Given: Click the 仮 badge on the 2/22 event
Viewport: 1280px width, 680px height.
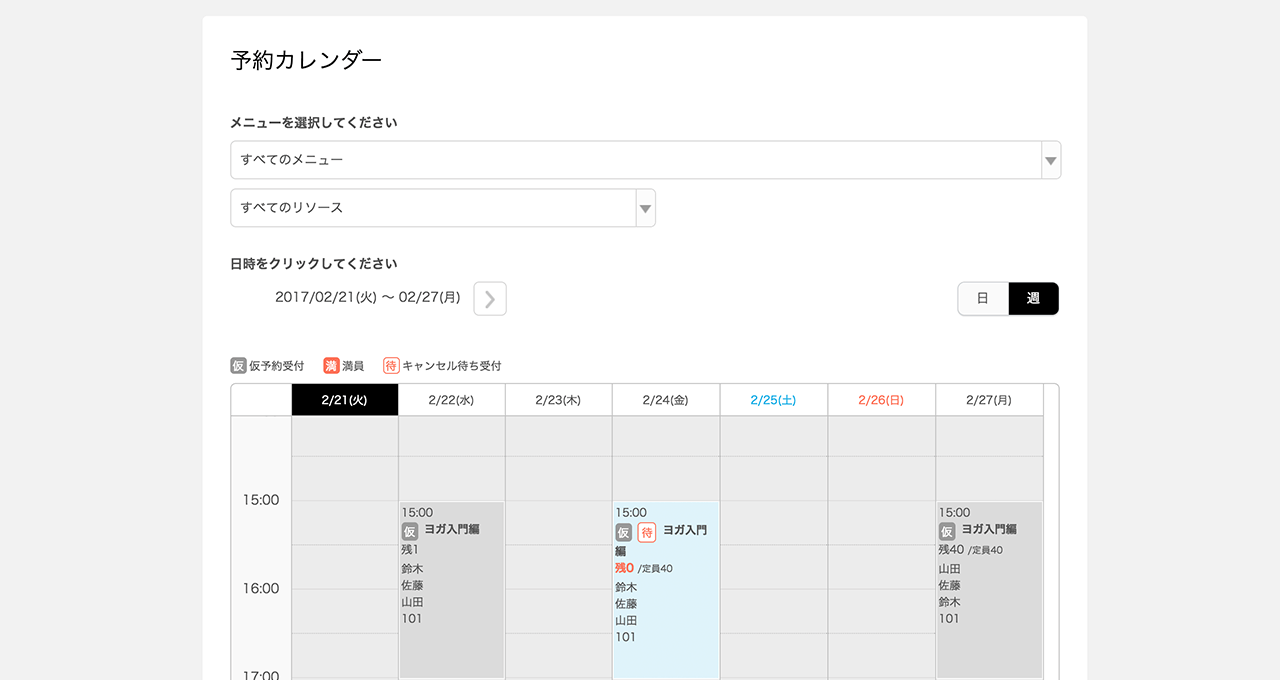Looking at the screenshot, I should coord(409,530).
